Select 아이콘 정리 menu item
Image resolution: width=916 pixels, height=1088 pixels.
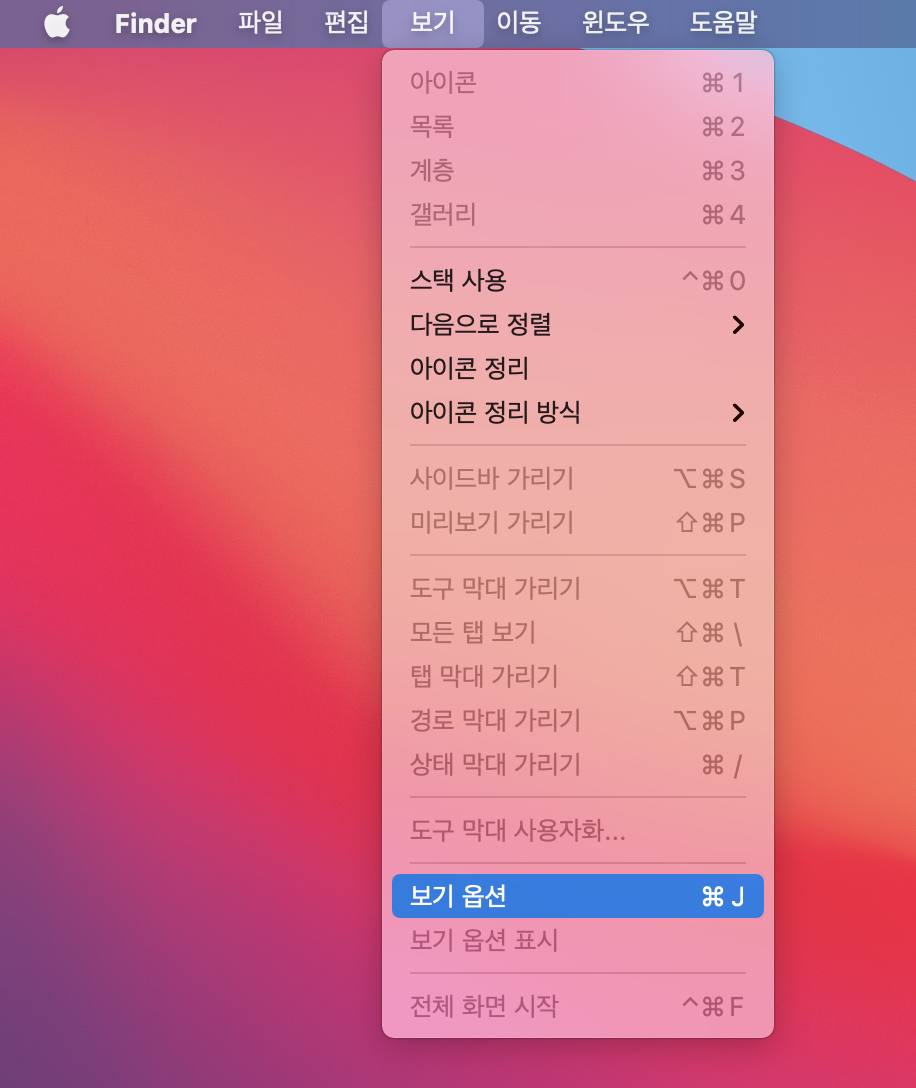coord(577,368)
